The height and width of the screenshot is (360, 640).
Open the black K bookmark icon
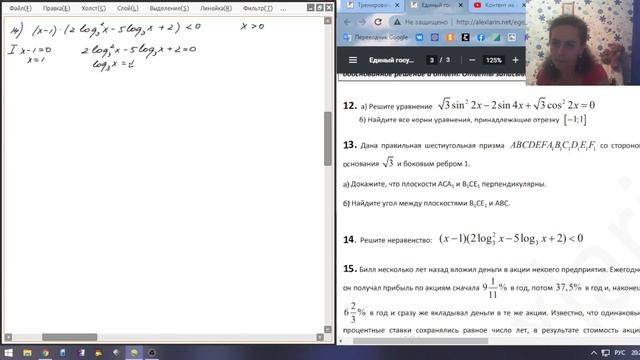click(465, 37)
